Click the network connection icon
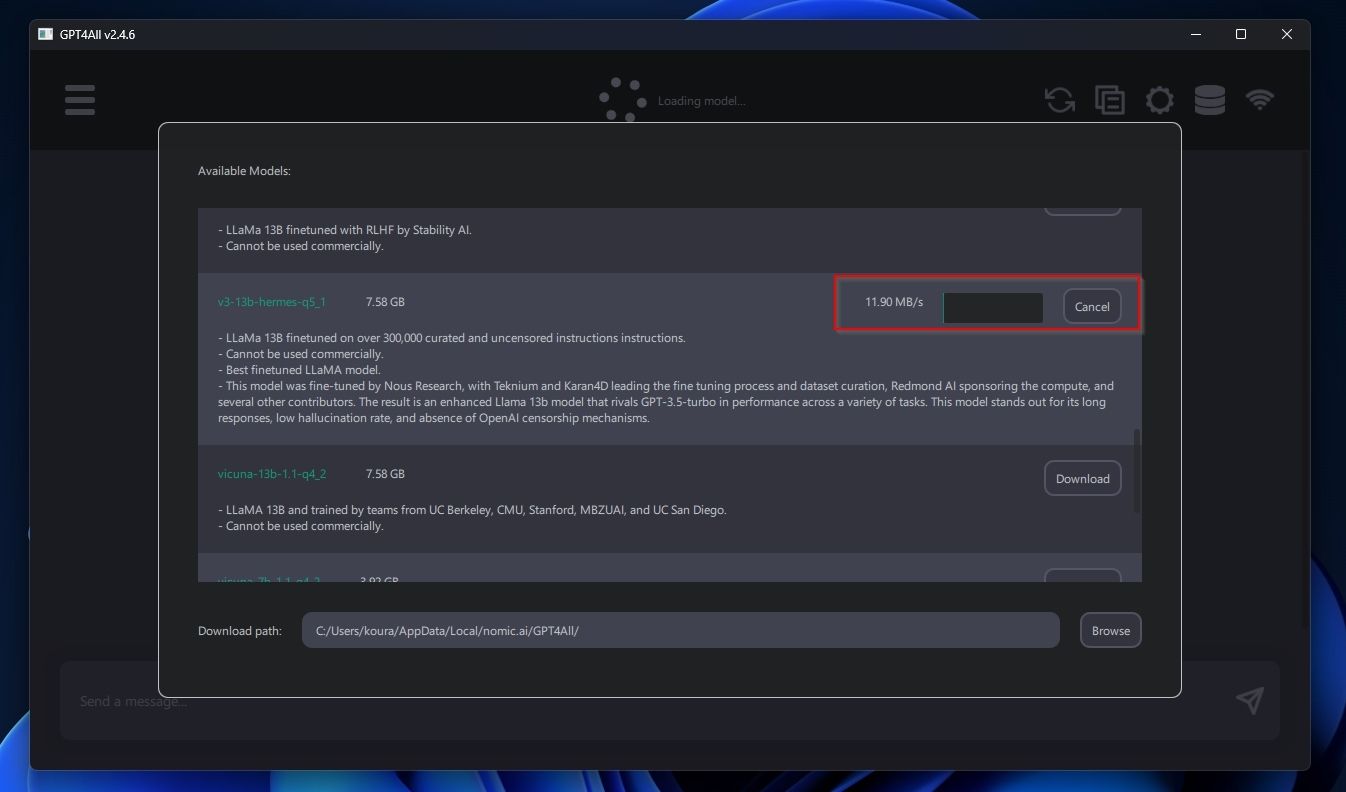Screen dimensions: 1346x792 tap(1260, 99)
